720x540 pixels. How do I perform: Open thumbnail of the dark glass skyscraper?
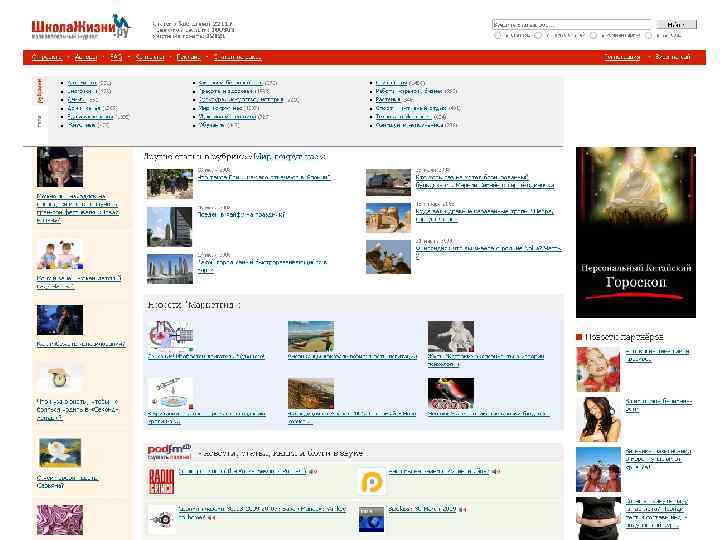pyautogui.click(x=169, y=227)
